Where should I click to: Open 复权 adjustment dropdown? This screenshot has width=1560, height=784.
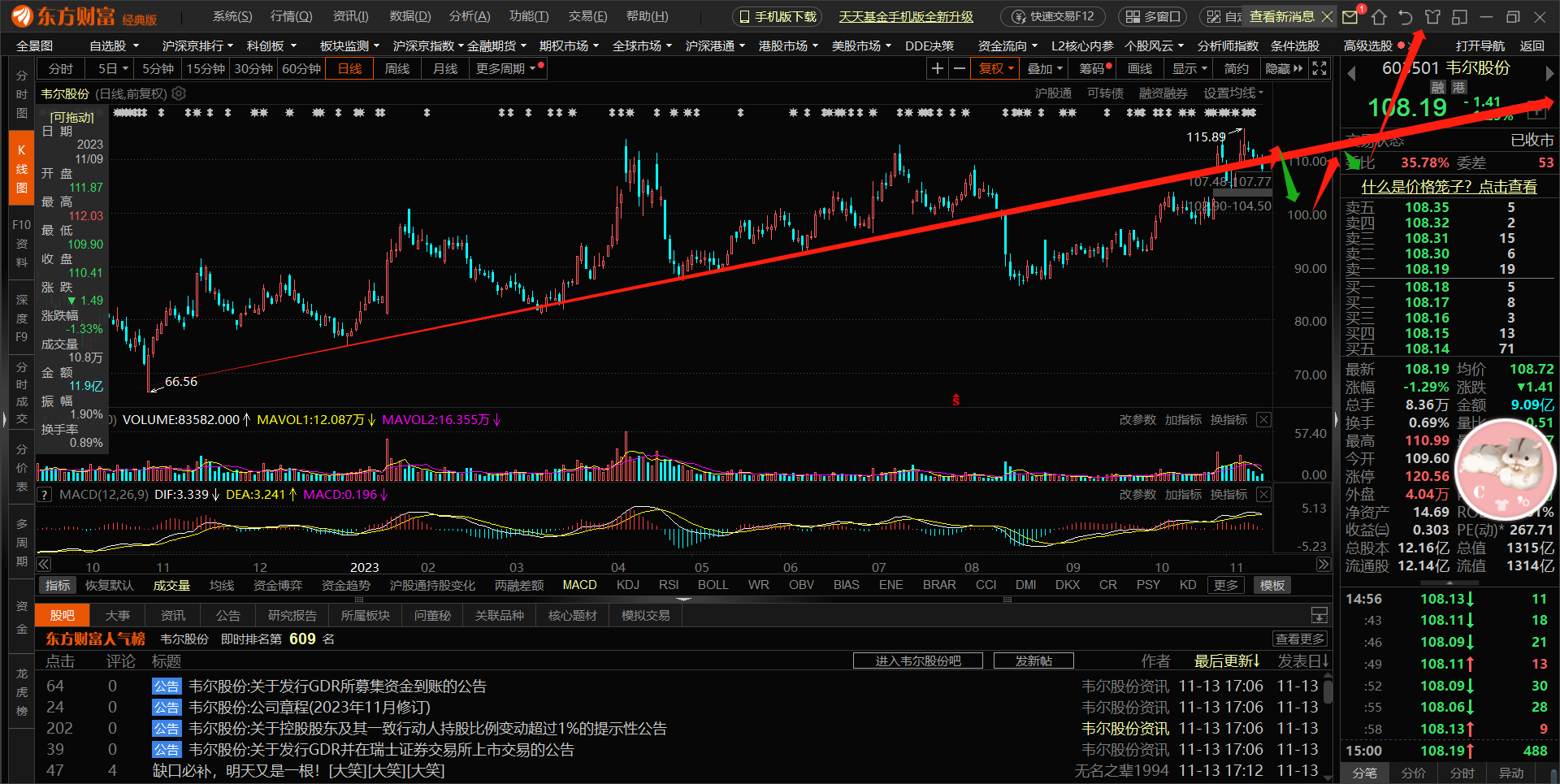pos(996,69)
